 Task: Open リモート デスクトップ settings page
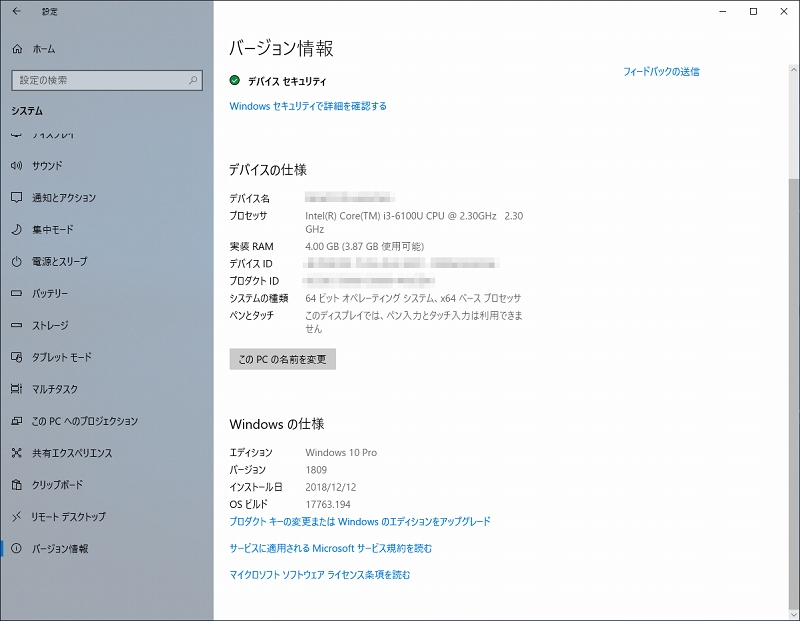tap(69, 516)
